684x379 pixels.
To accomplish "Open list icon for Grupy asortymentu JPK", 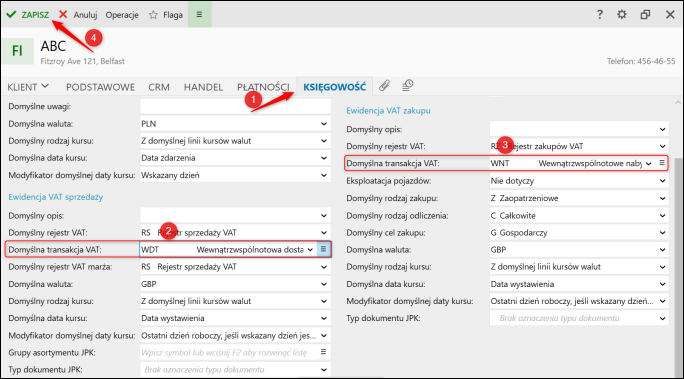I will click(x=323, y=352).
